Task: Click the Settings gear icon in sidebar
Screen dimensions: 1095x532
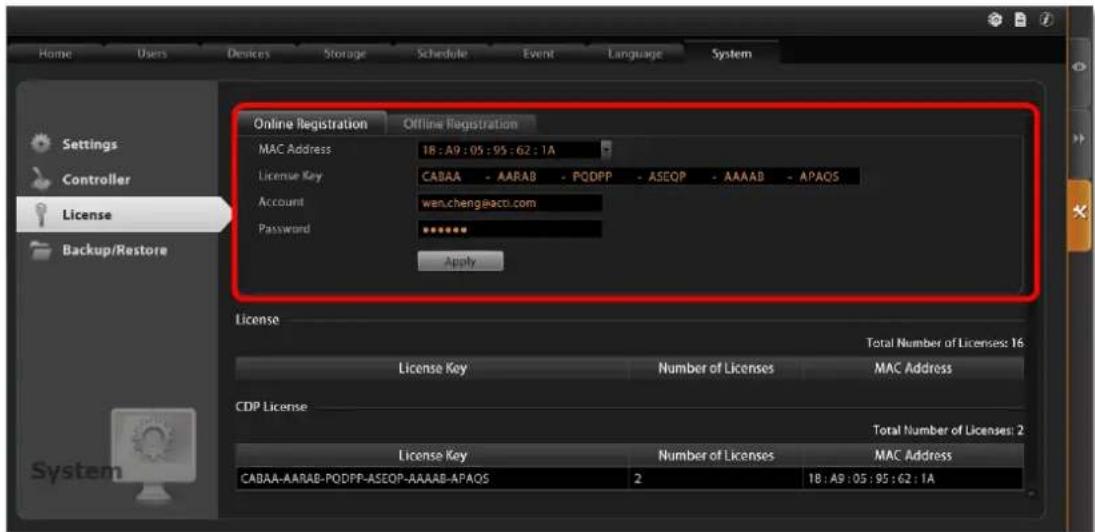Action: [x=42, y=144]
